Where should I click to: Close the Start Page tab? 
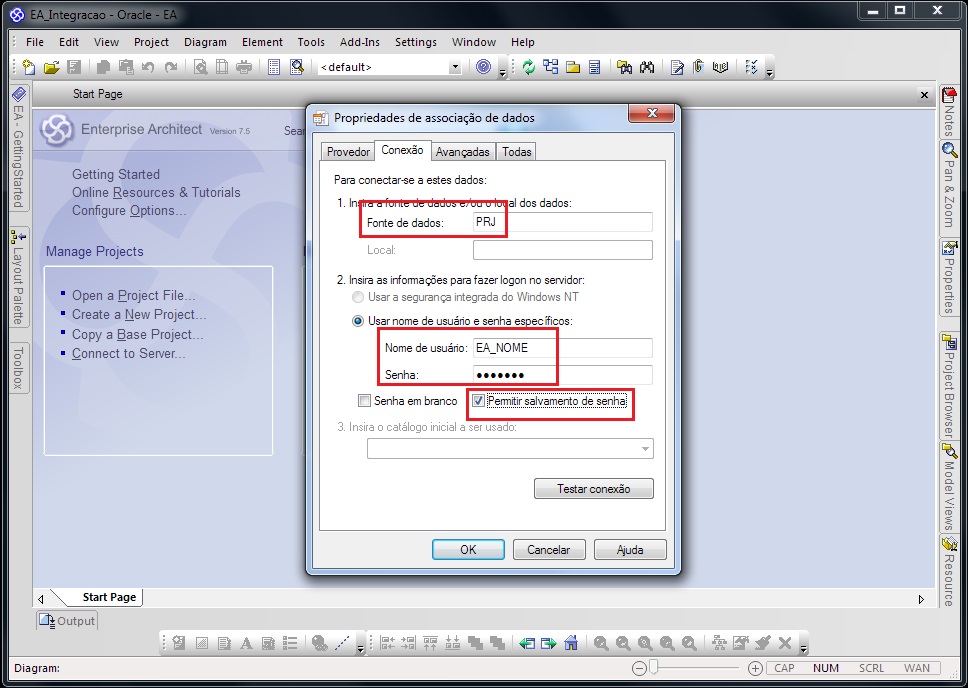pos(924,94)
